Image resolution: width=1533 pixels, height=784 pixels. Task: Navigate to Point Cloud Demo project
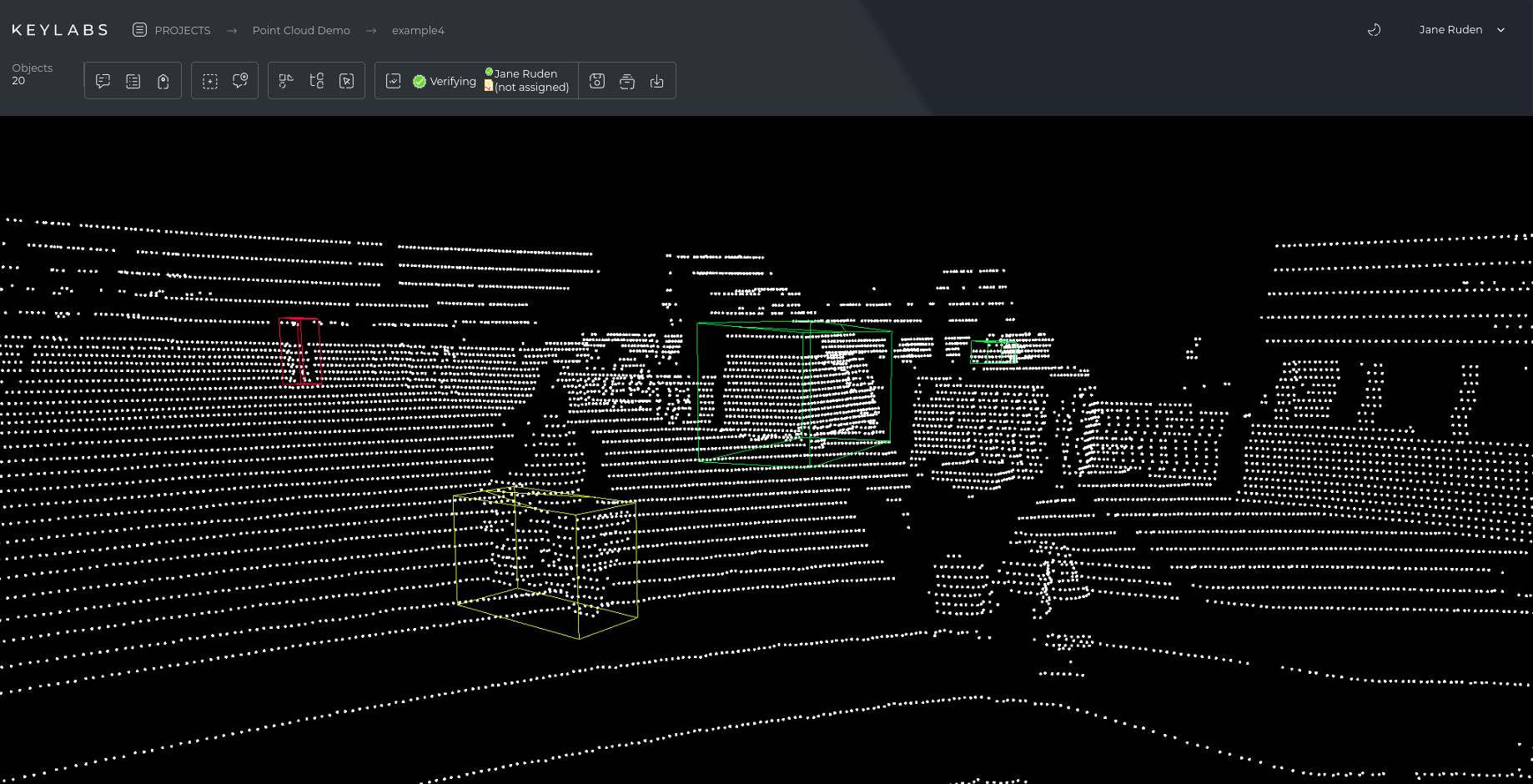click(x=301, y=30)
